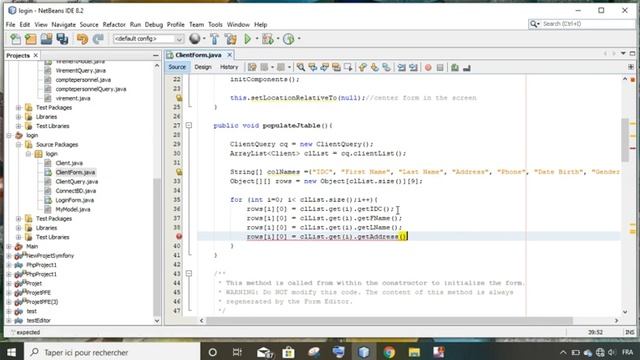640x360 pixels.
Task: Collapse the login project node
Action: [x=9, y=135]
